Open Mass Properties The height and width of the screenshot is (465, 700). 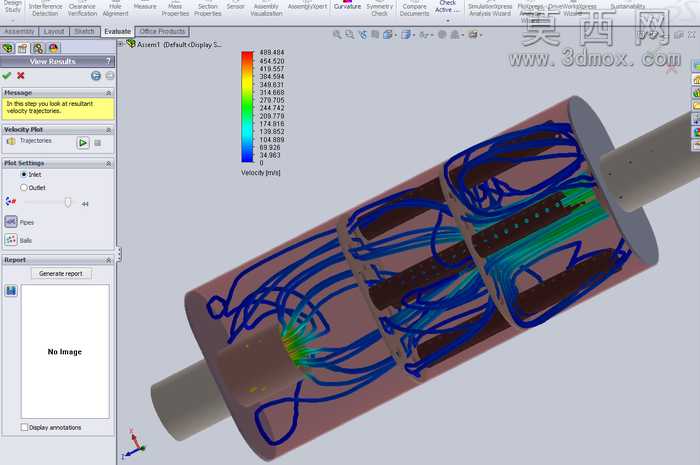[x=175, y=9]
